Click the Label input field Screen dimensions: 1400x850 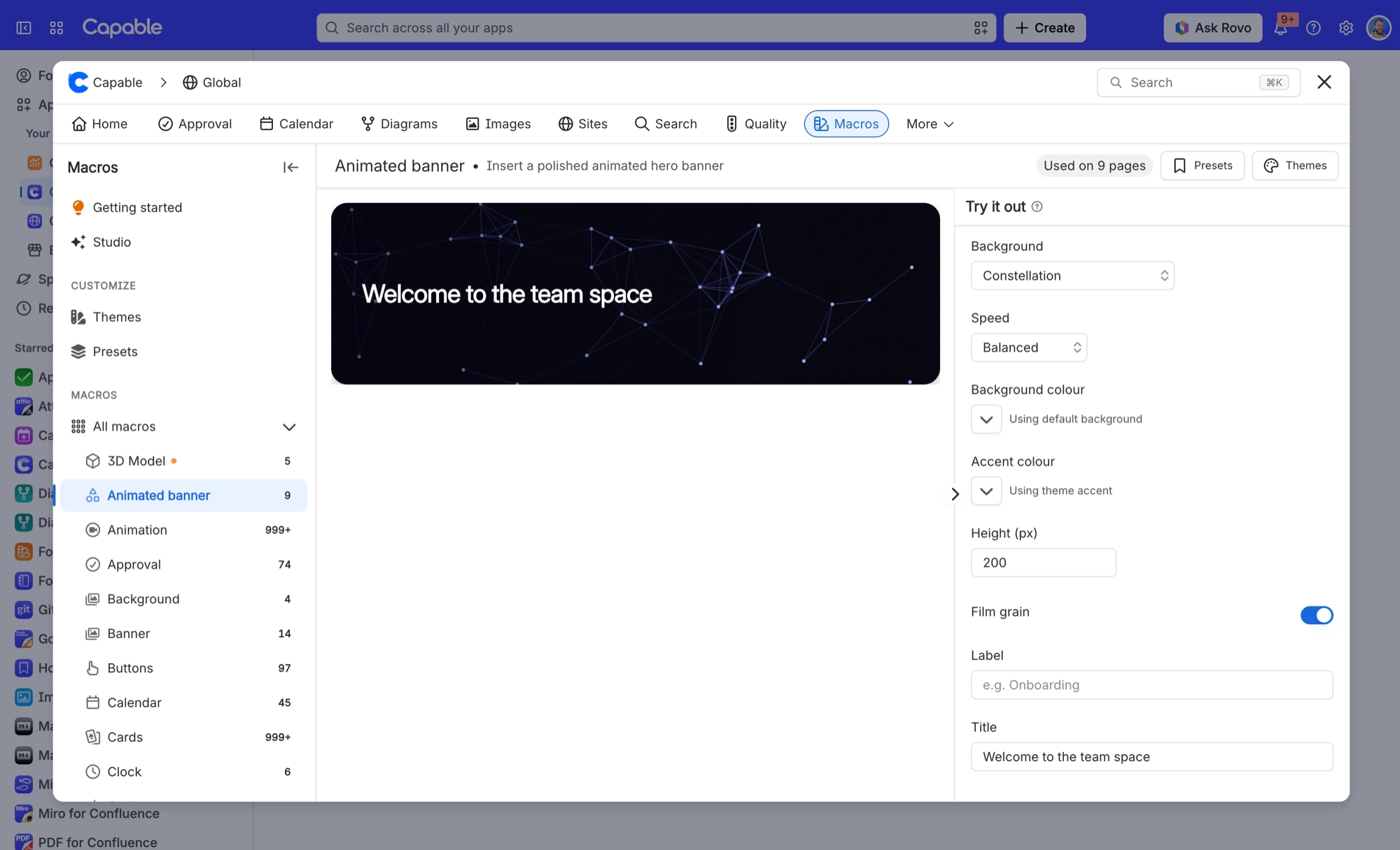[1151, 685]
